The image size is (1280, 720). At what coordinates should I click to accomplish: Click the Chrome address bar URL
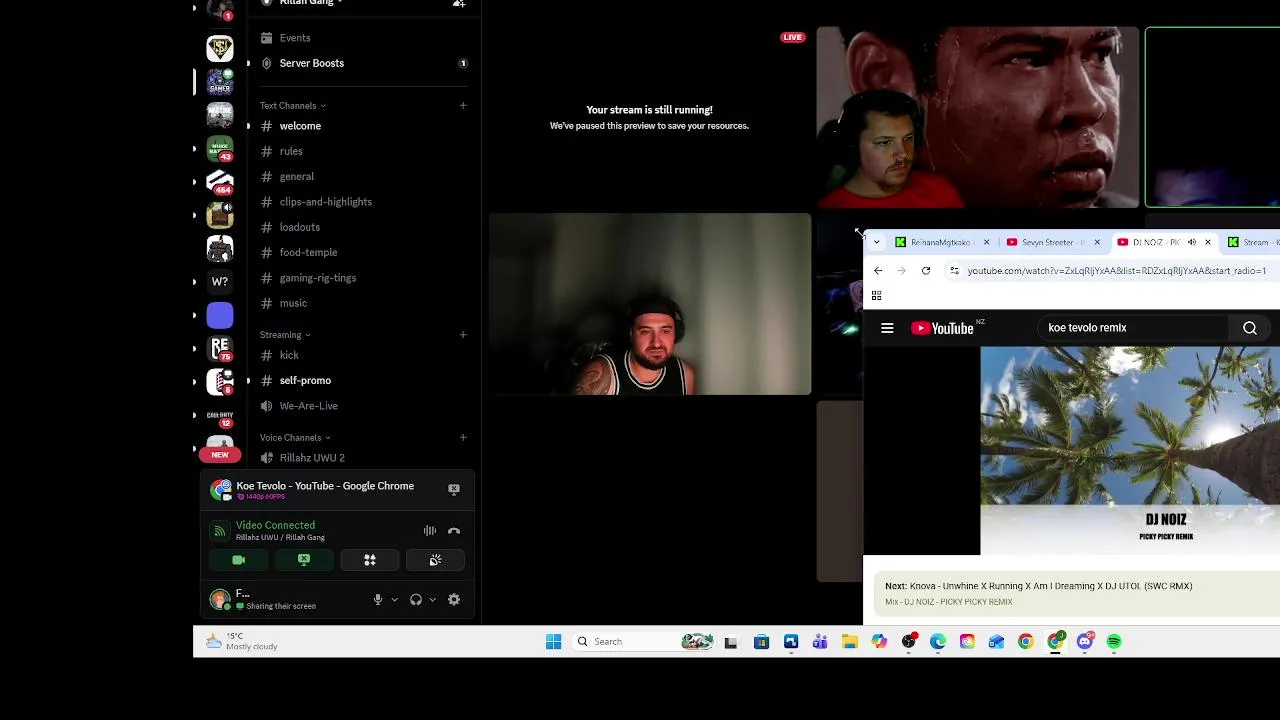point(1116,271)
